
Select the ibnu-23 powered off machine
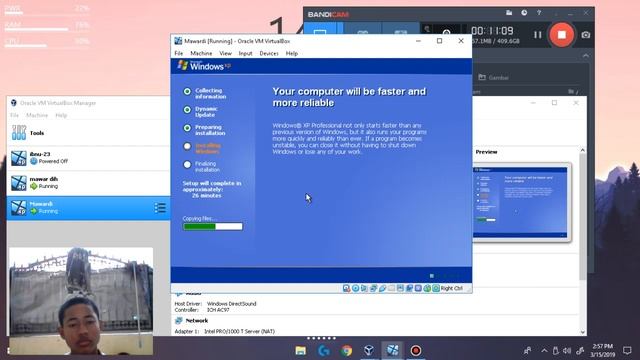[89, 158]
